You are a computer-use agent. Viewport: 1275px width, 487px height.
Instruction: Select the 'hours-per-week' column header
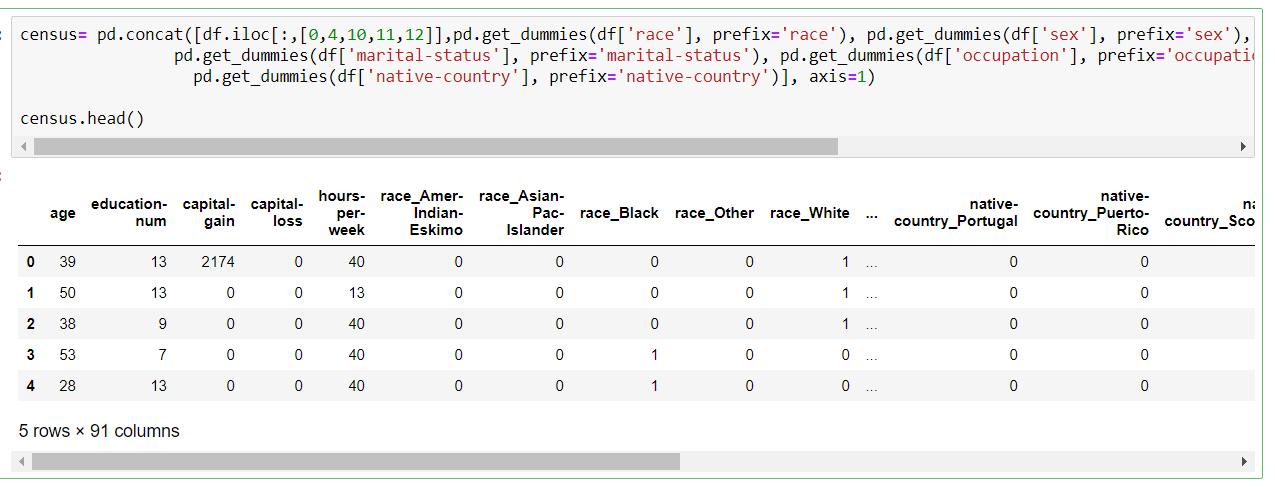[x=342, y=212]
